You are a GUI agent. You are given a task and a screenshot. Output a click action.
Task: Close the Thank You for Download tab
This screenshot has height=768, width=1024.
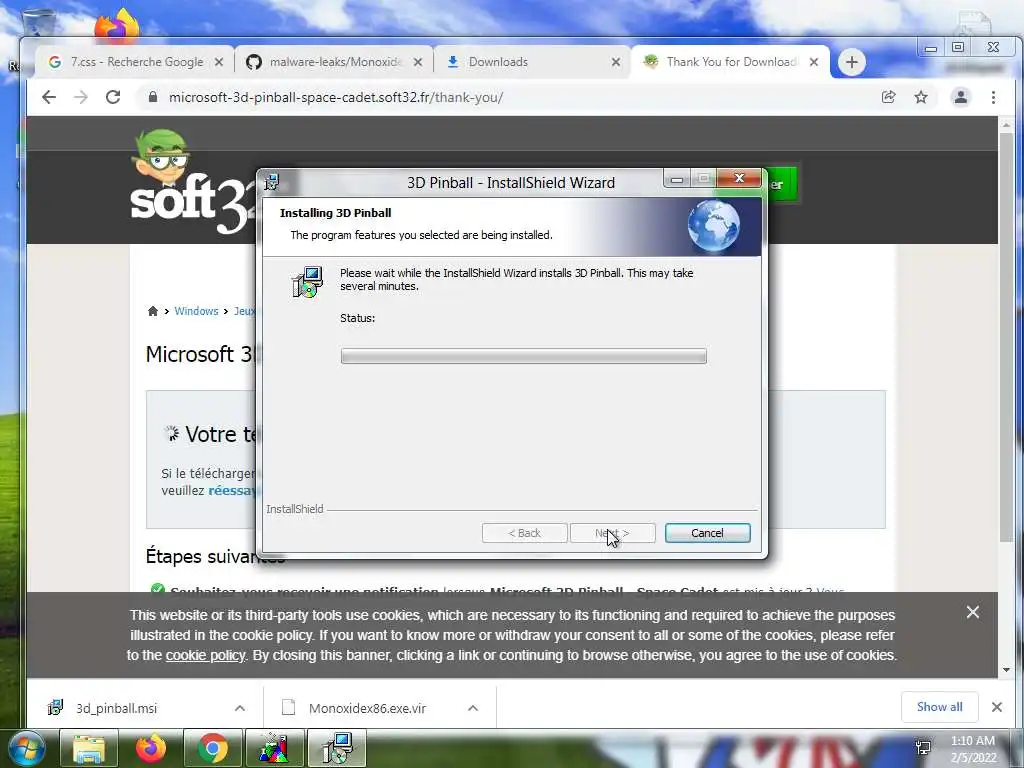[x=814, y=62]
